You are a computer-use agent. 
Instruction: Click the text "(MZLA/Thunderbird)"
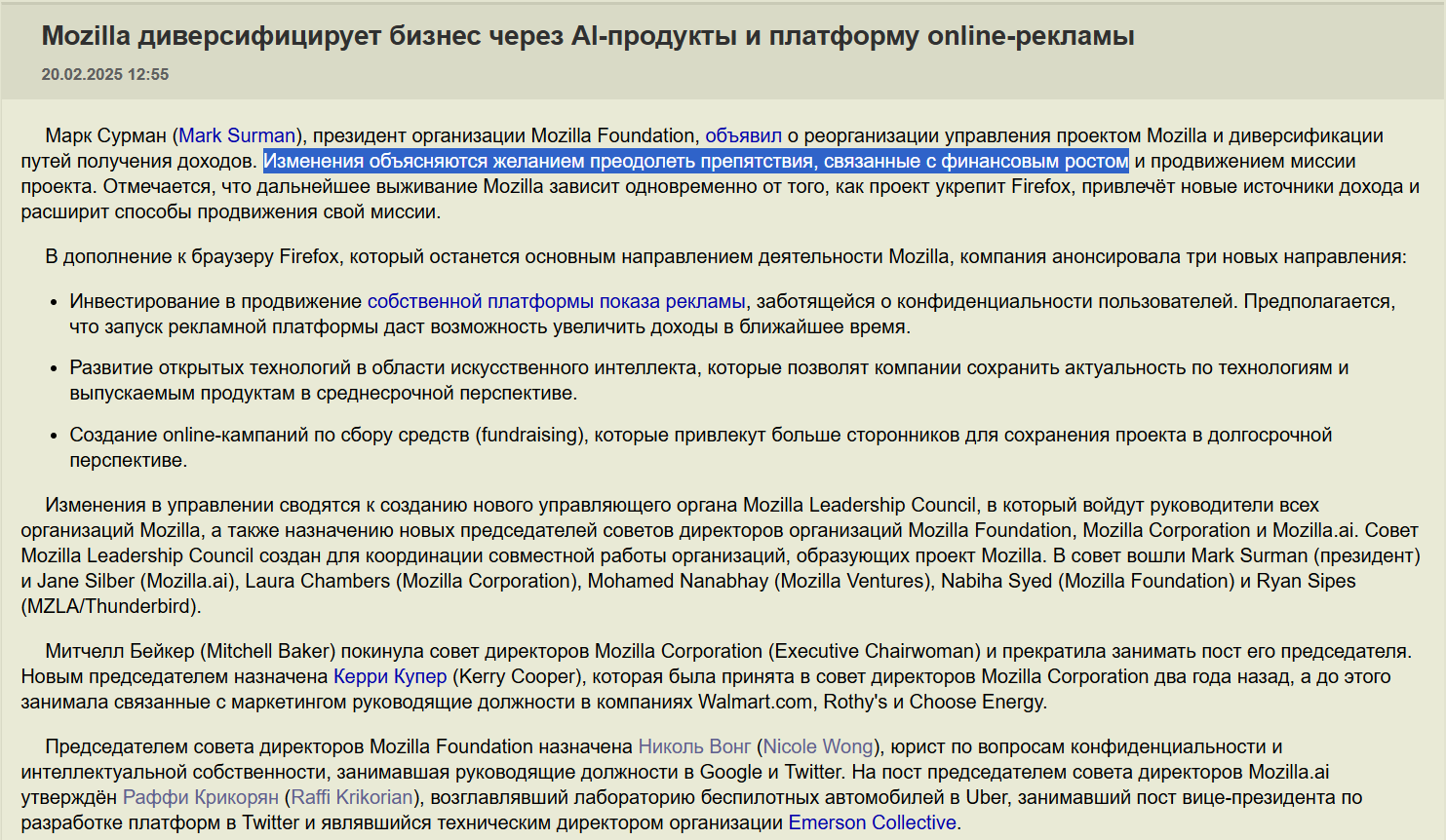[x=111, y=606]
